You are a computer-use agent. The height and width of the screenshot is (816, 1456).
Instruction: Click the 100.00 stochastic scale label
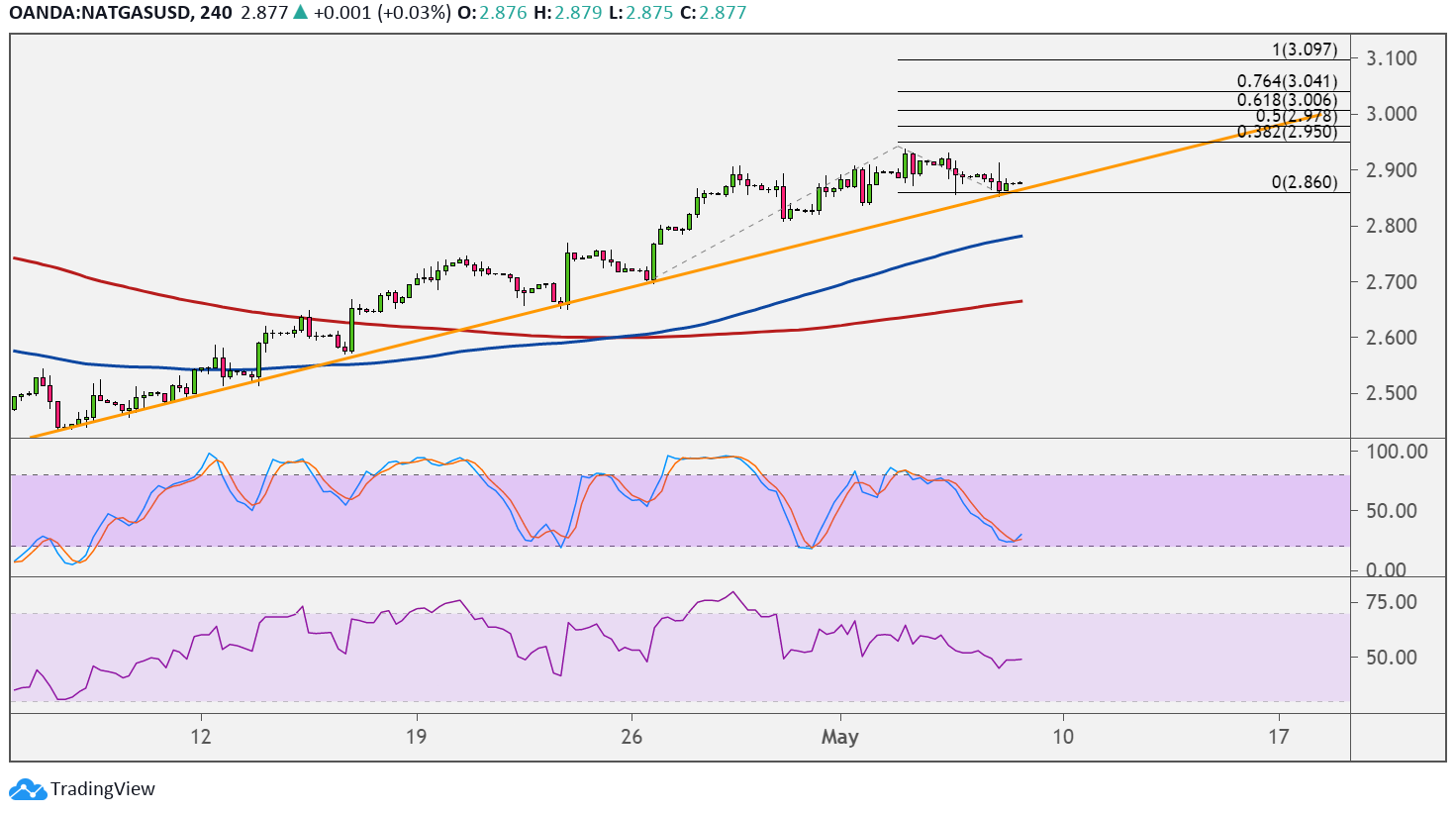(1397, 452)
